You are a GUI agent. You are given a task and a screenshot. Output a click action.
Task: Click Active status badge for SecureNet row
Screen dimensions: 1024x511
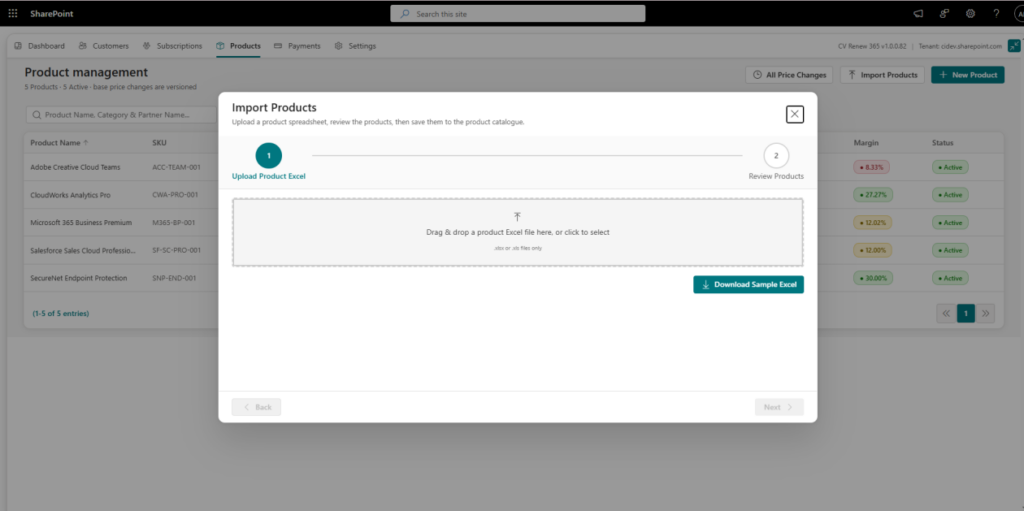pos(950,278)
